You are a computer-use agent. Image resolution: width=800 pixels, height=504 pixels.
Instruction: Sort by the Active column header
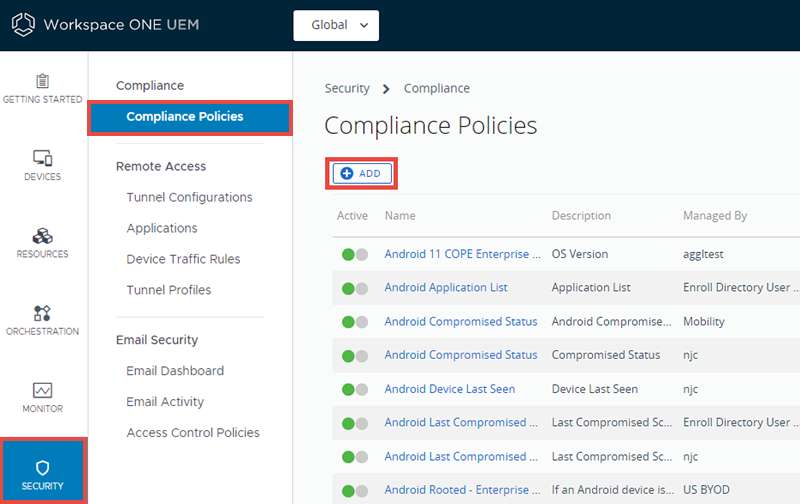click(352, 216)
